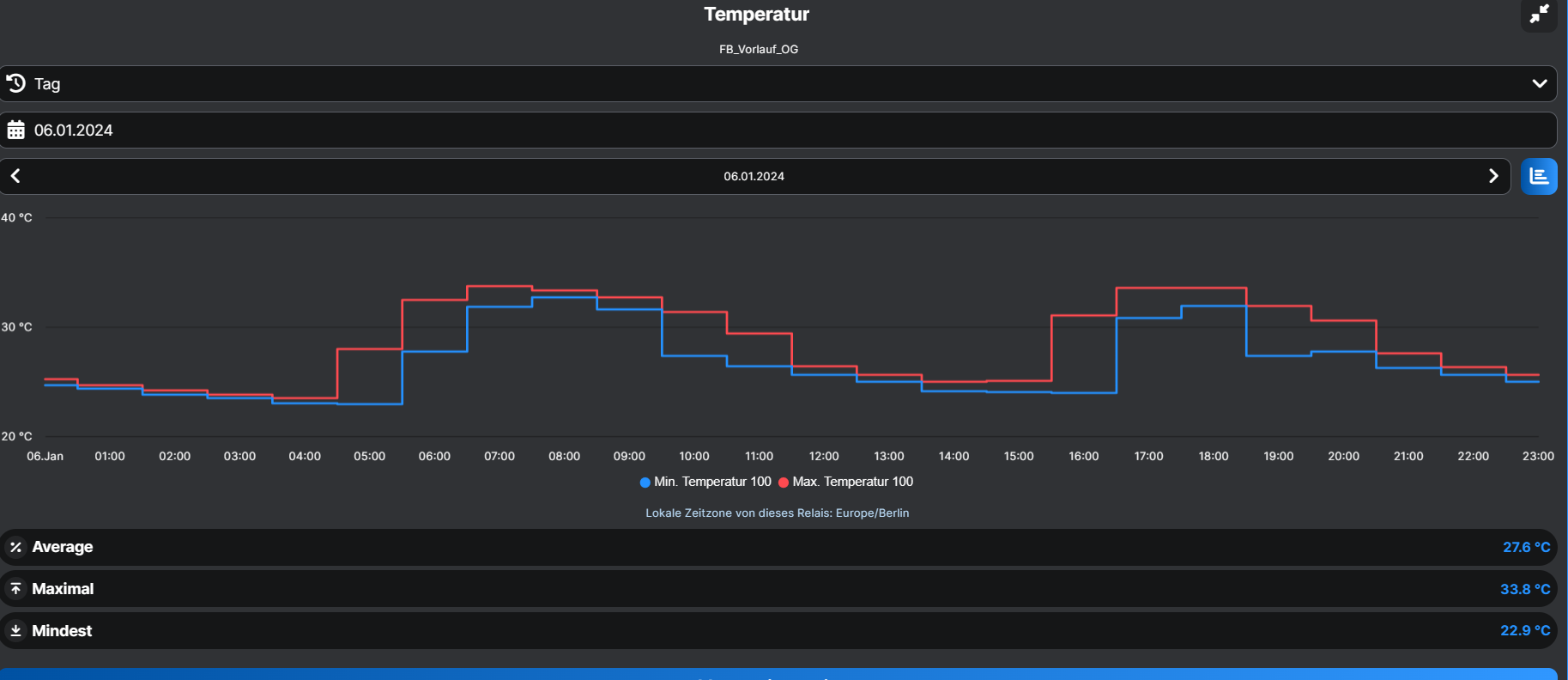The image size is (1568, 680).
Task: Click the 27.6 °C average value
Action: pyautogui.click(x=1526, y=547)
